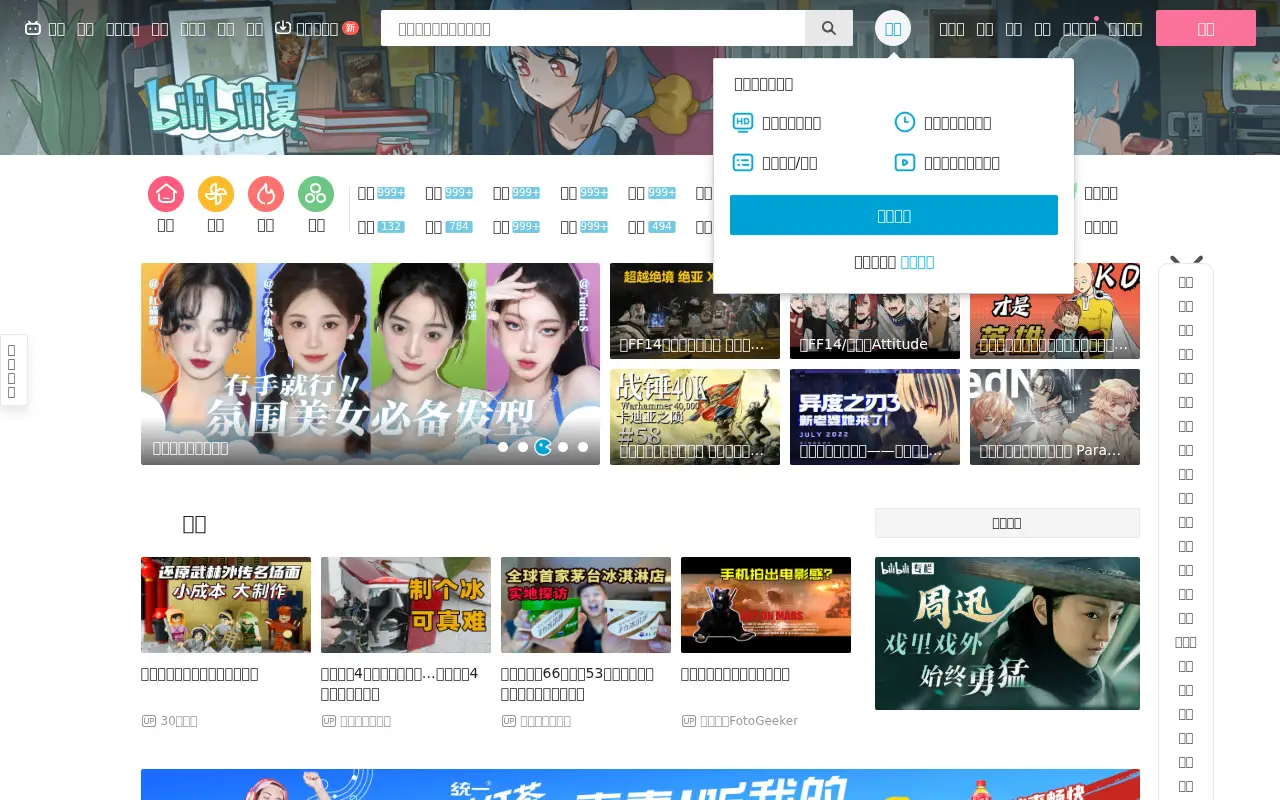Open the FF14 超越绝境 绝亚 video thumbnail

coord(695,311)
